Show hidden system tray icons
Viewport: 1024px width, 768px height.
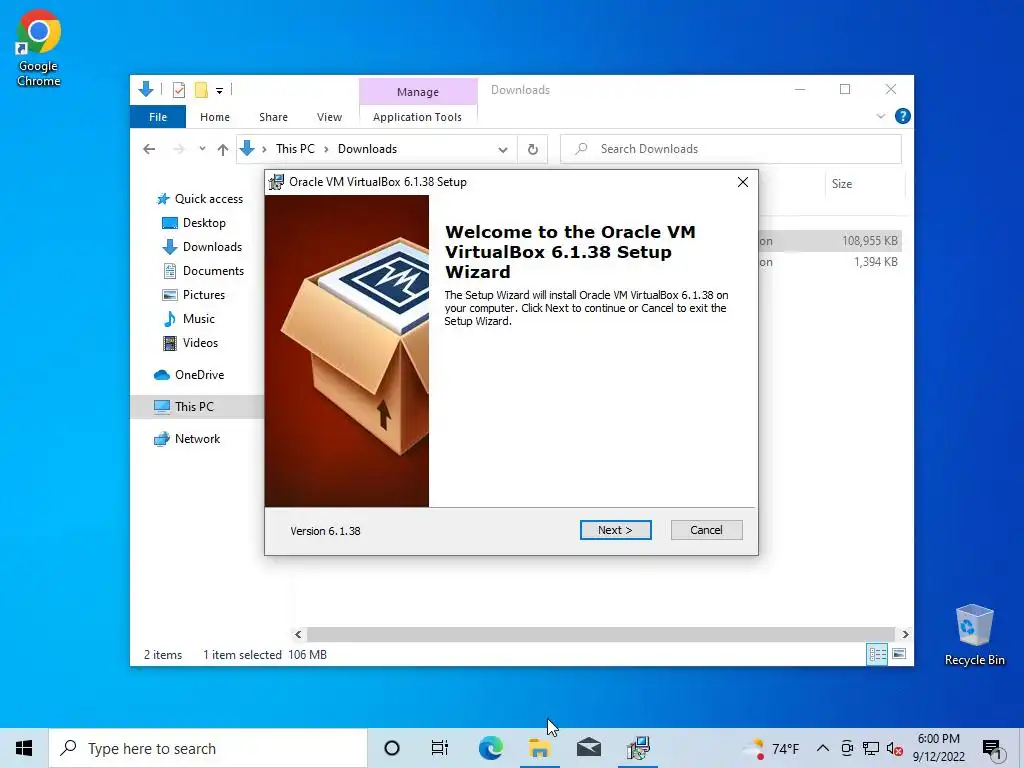pos(823,748)
